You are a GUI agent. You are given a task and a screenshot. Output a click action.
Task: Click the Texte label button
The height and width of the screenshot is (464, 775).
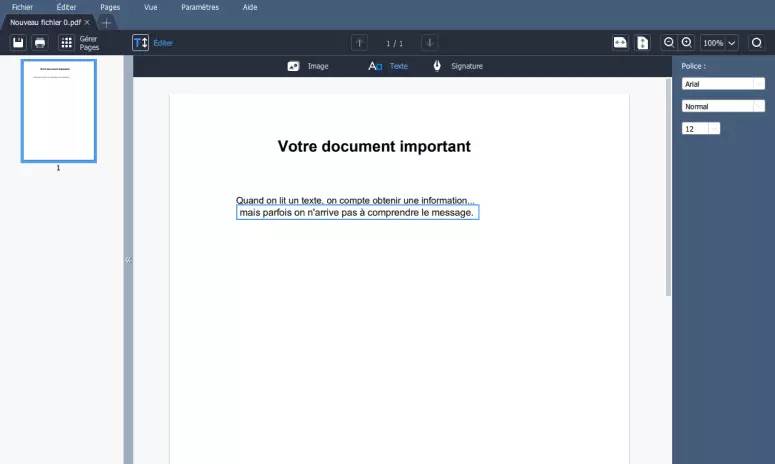(398, 66)
